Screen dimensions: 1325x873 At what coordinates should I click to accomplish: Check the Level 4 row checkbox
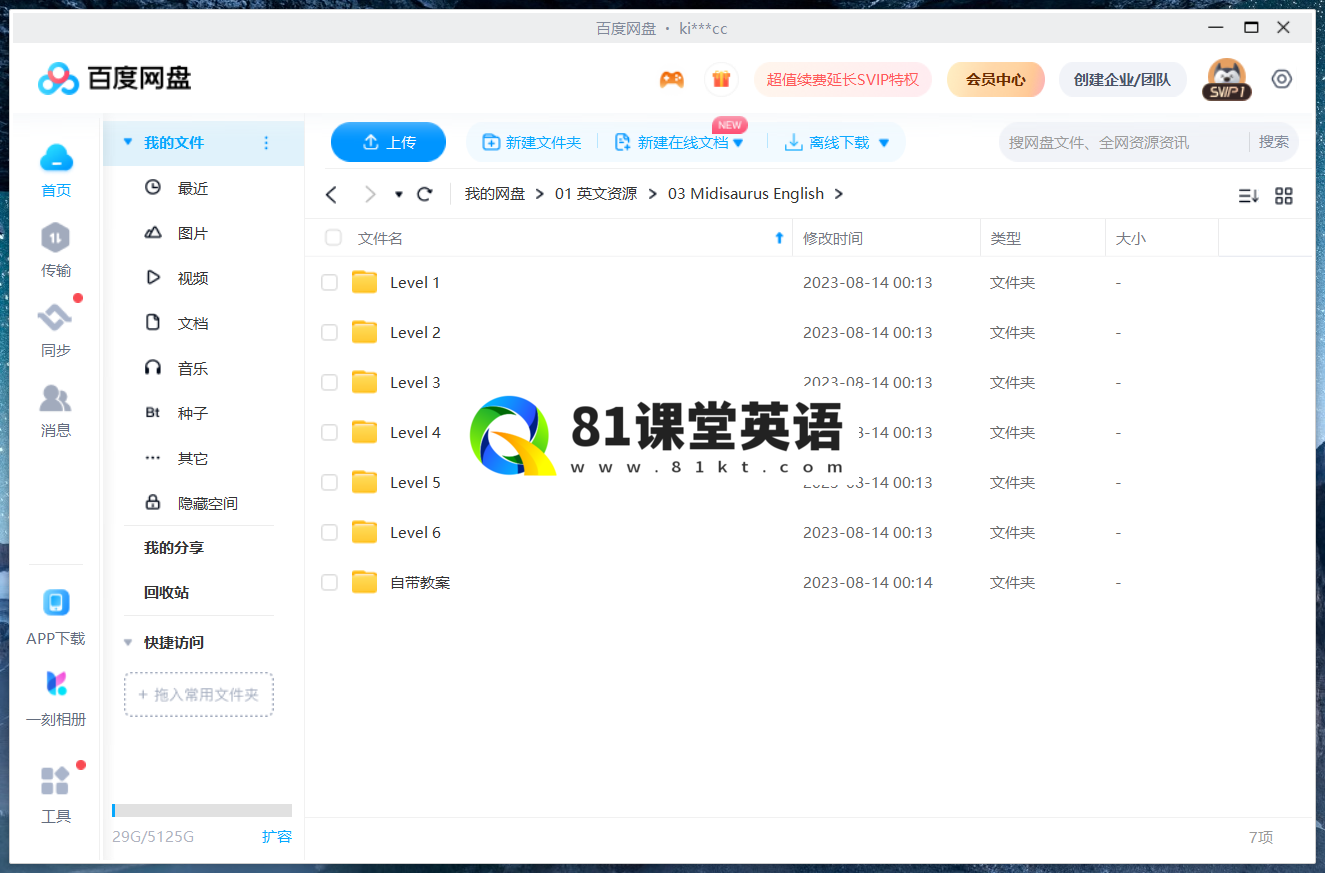pyautogui.click(x=329, y=433)
